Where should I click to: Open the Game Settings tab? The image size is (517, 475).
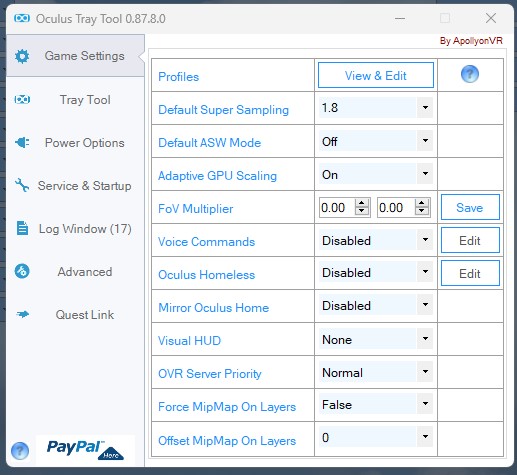coord(75,56)
